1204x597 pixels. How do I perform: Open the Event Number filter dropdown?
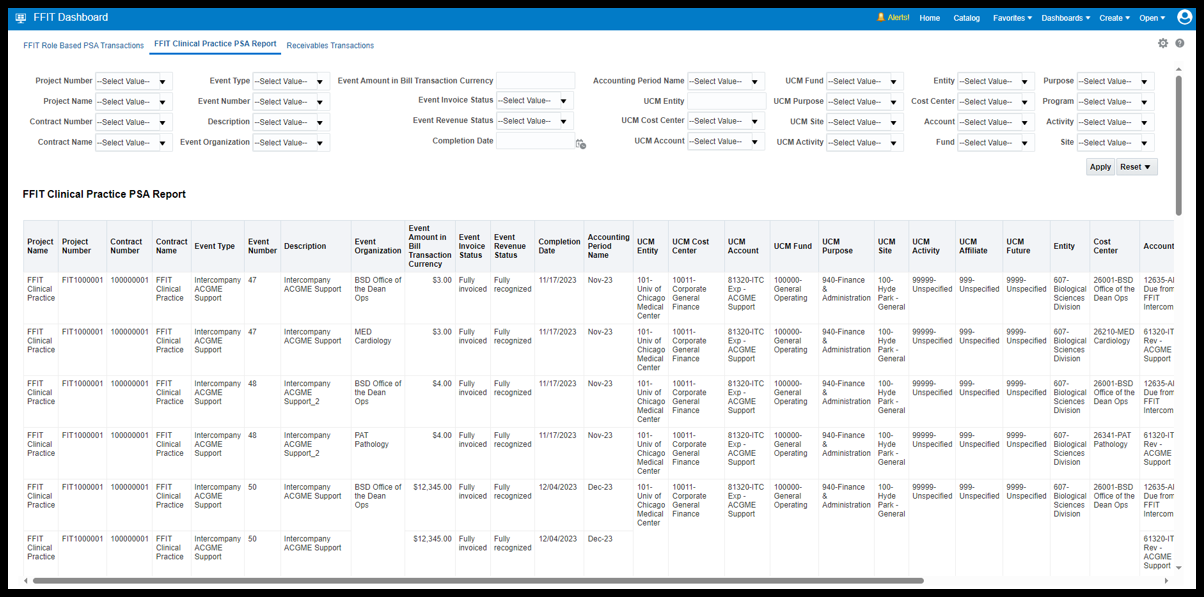291,102
